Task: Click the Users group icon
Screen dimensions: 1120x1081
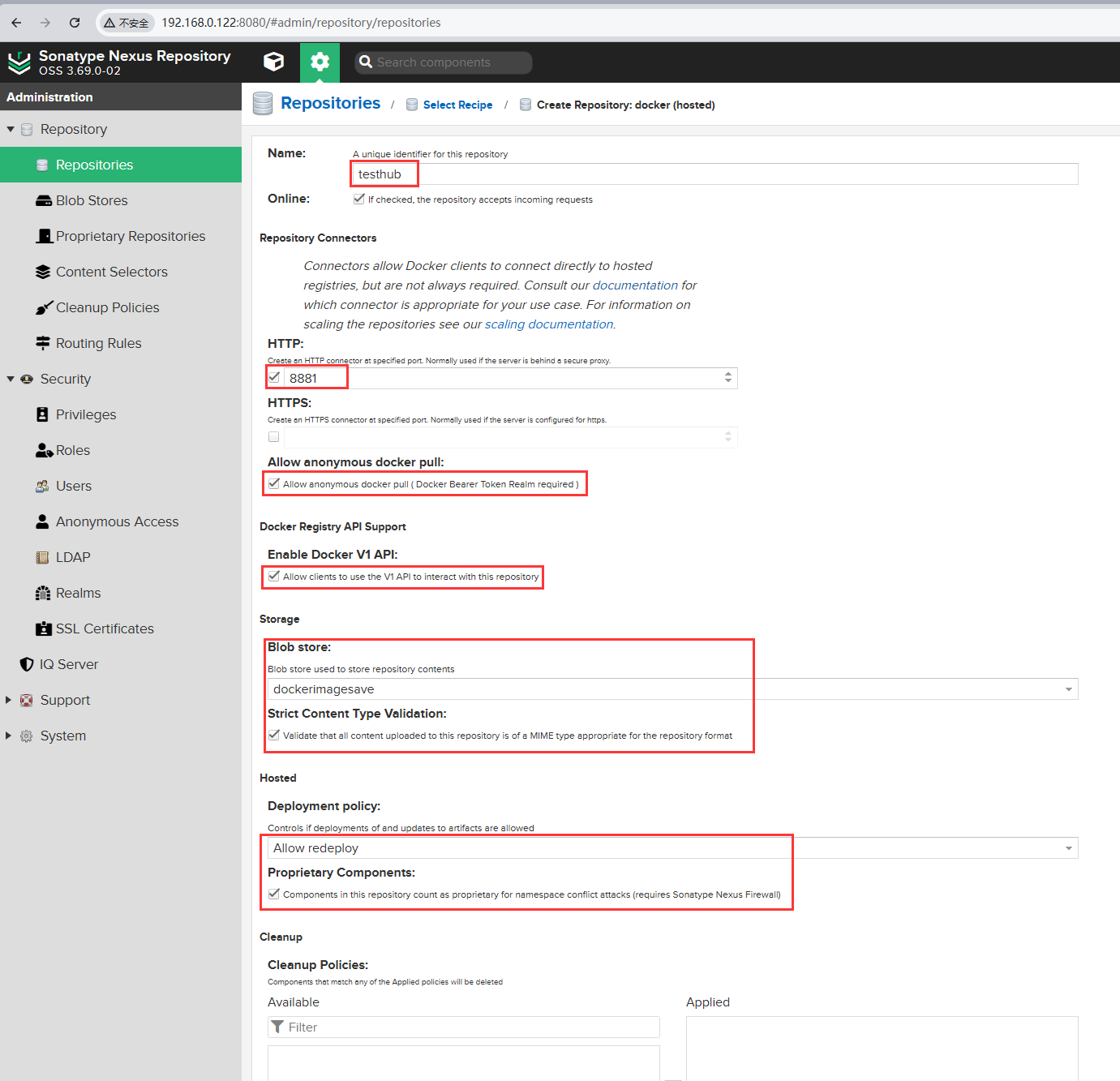Action: 43,486
